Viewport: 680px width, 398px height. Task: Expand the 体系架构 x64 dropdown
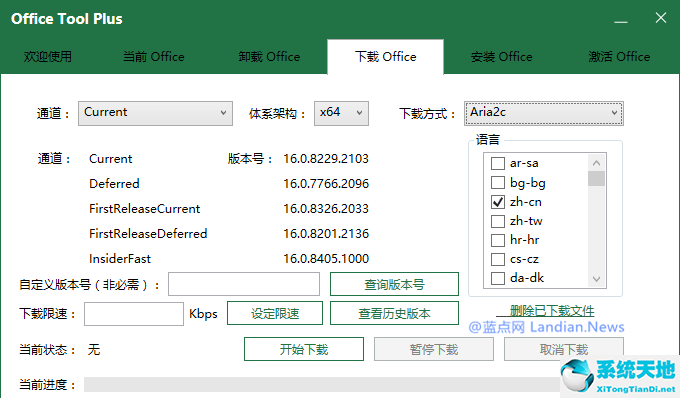pos(341,113)
